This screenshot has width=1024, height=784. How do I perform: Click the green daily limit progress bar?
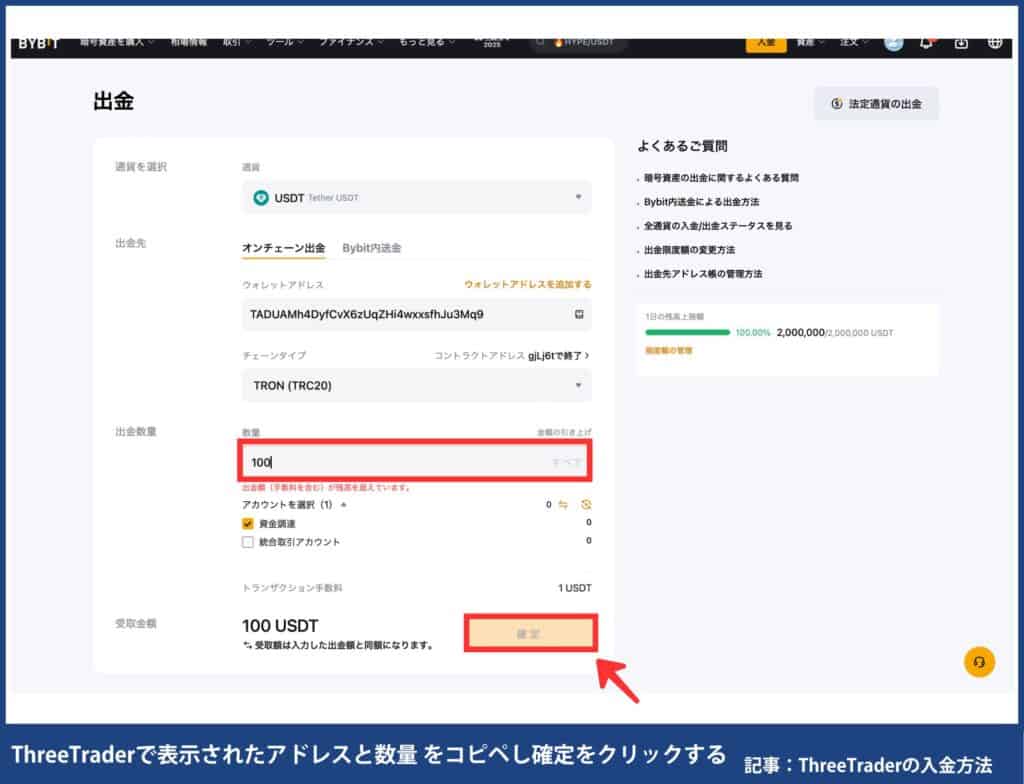pos(687,333)
